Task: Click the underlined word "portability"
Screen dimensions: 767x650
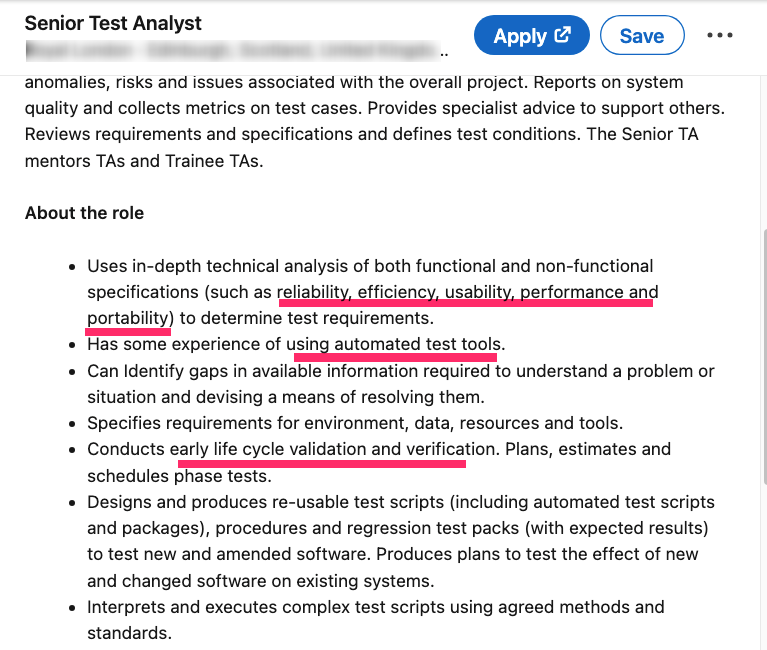Action: 129,318
